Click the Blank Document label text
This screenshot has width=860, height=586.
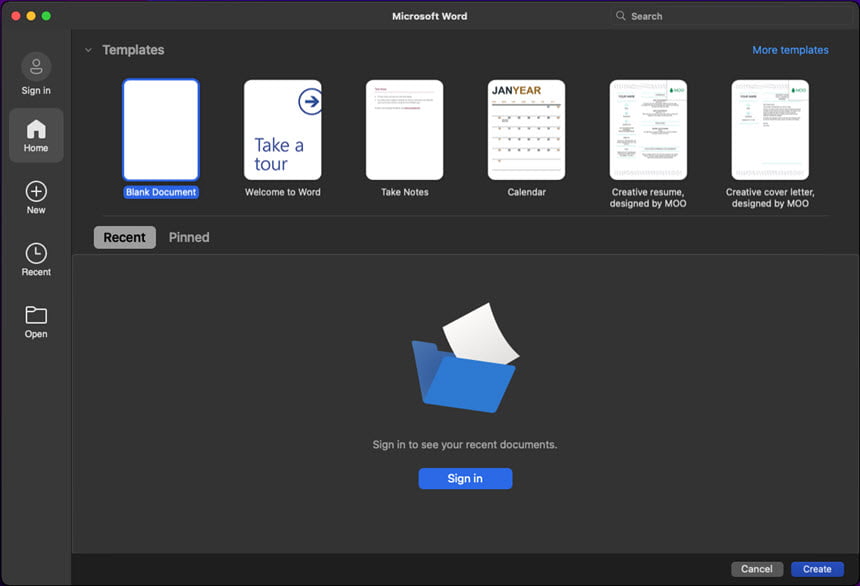(x=161, y=192)
